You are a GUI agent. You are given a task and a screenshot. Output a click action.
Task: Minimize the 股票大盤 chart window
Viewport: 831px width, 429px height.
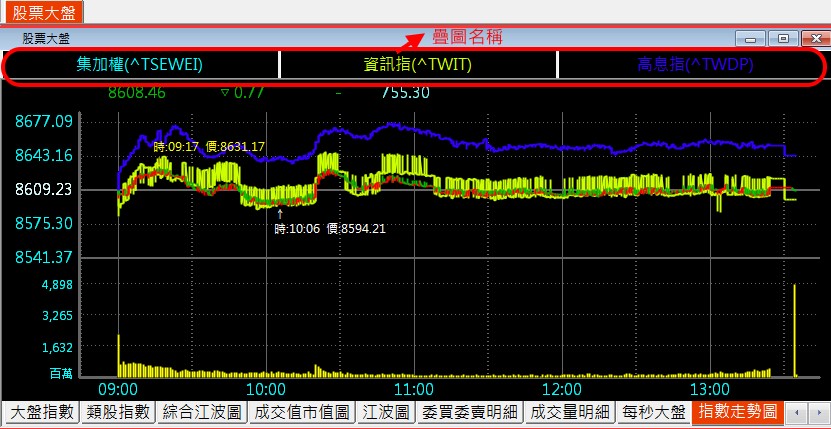click(x=750, y=39)
